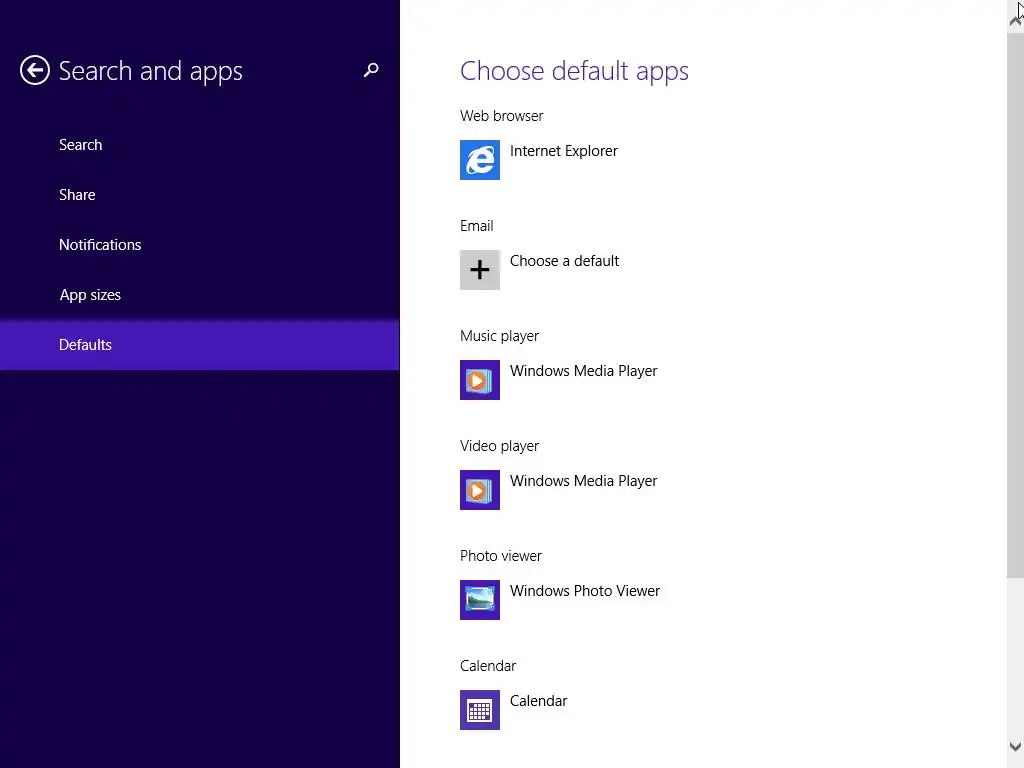Click the Windows Photo Viewer label

tap(584, 591)
